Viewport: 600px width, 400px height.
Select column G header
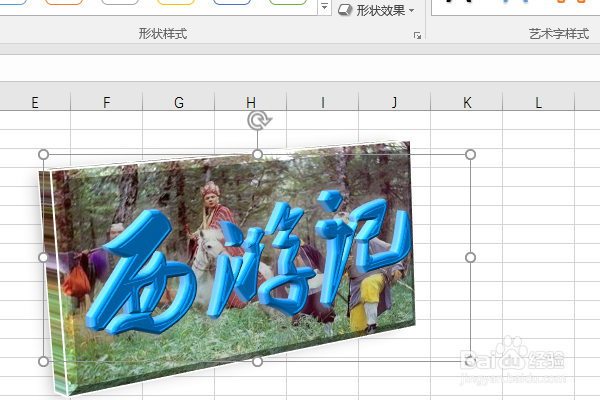179,102
